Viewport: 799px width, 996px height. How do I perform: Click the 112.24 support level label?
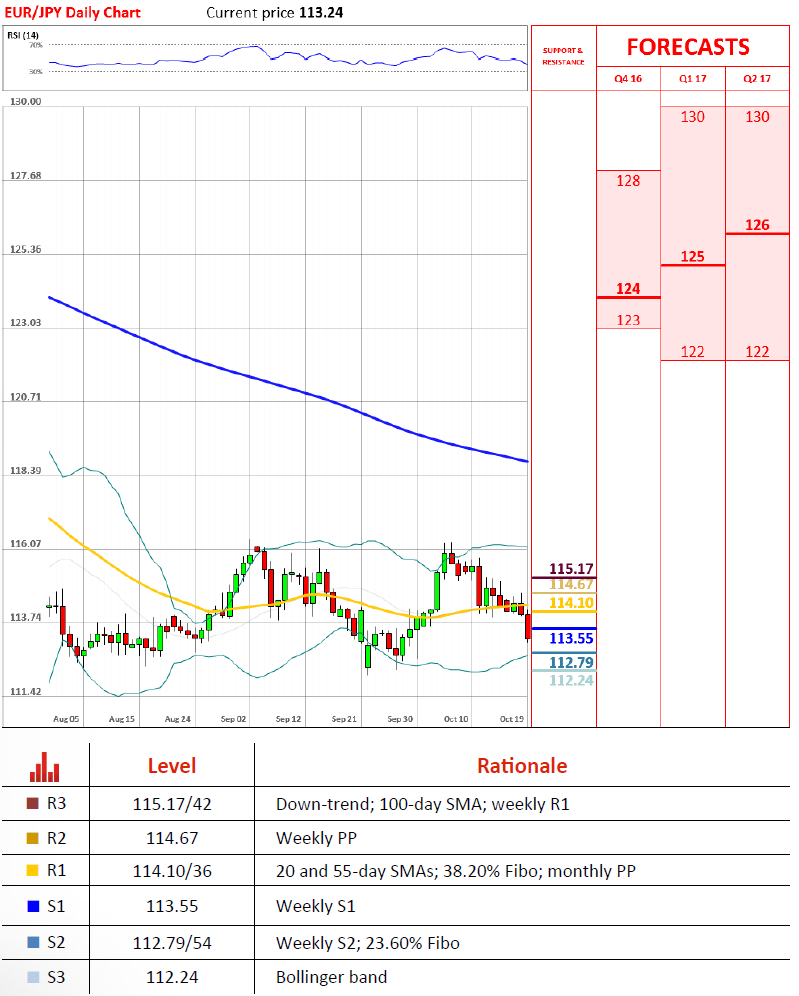click(571, 680)
